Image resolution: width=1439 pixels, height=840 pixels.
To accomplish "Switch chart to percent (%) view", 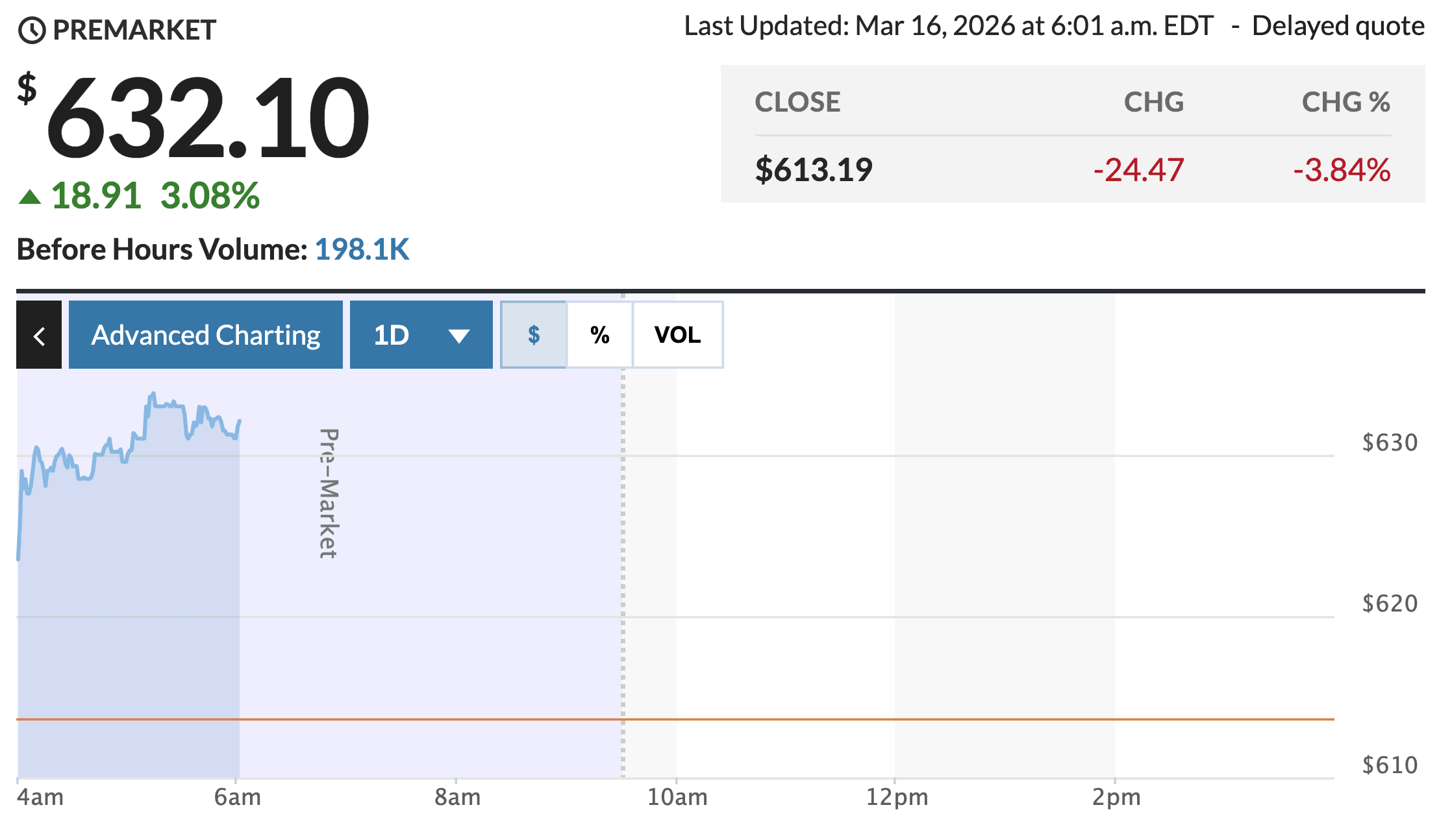I will tap(600, 335).
